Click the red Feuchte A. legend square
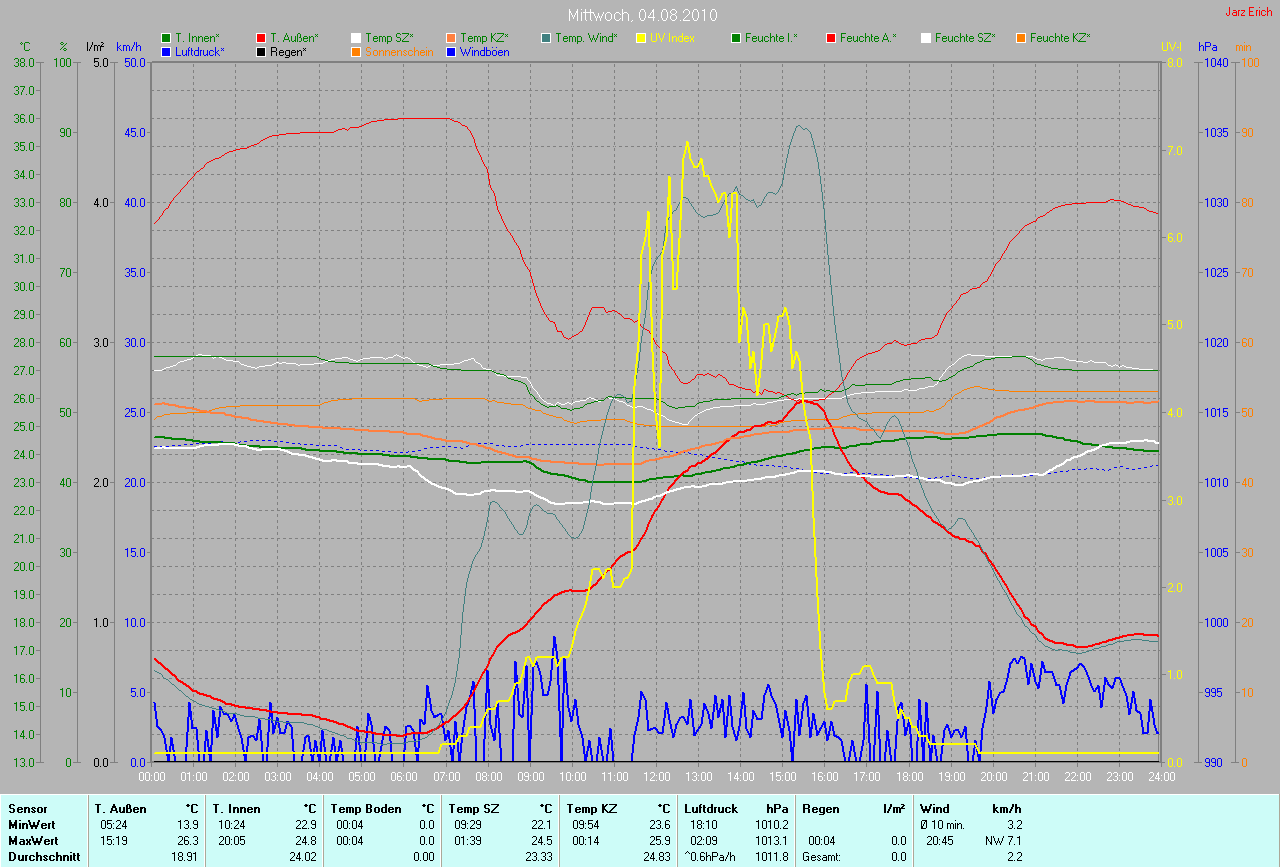This screenshot has width=1280, height=867. (831, 38)
